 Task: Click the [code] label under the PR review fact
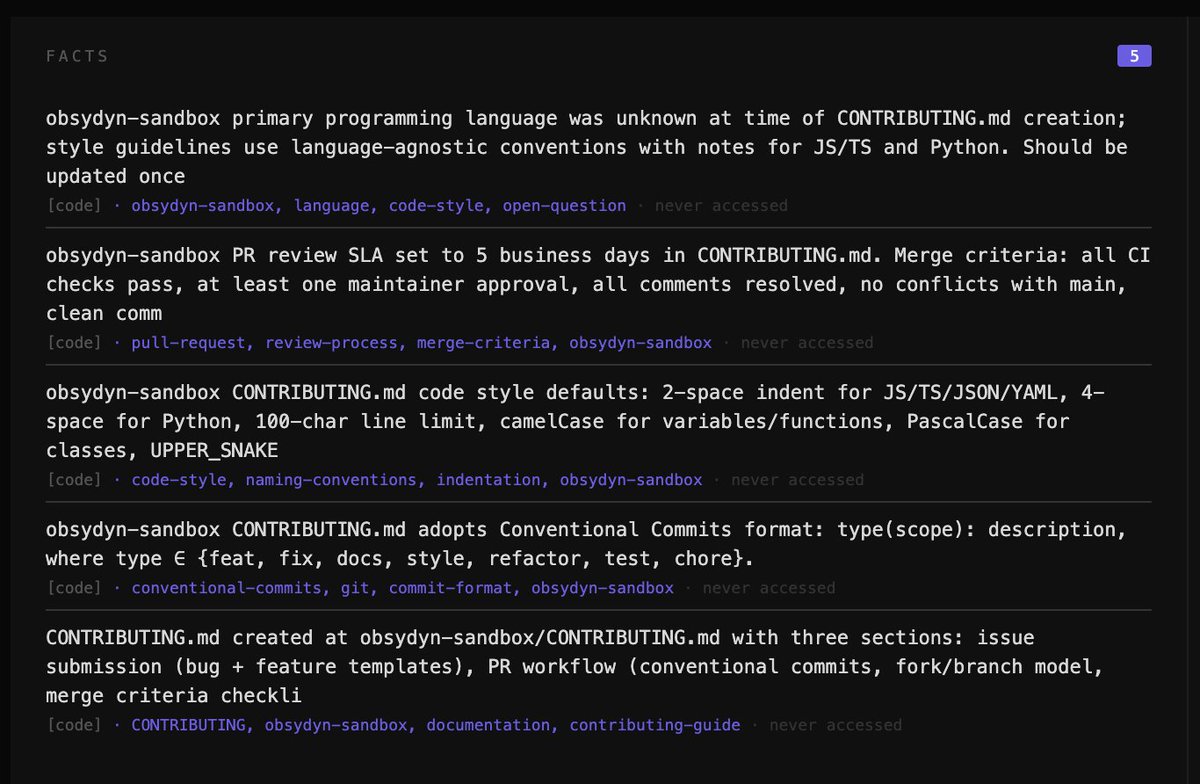coord(74,343)
